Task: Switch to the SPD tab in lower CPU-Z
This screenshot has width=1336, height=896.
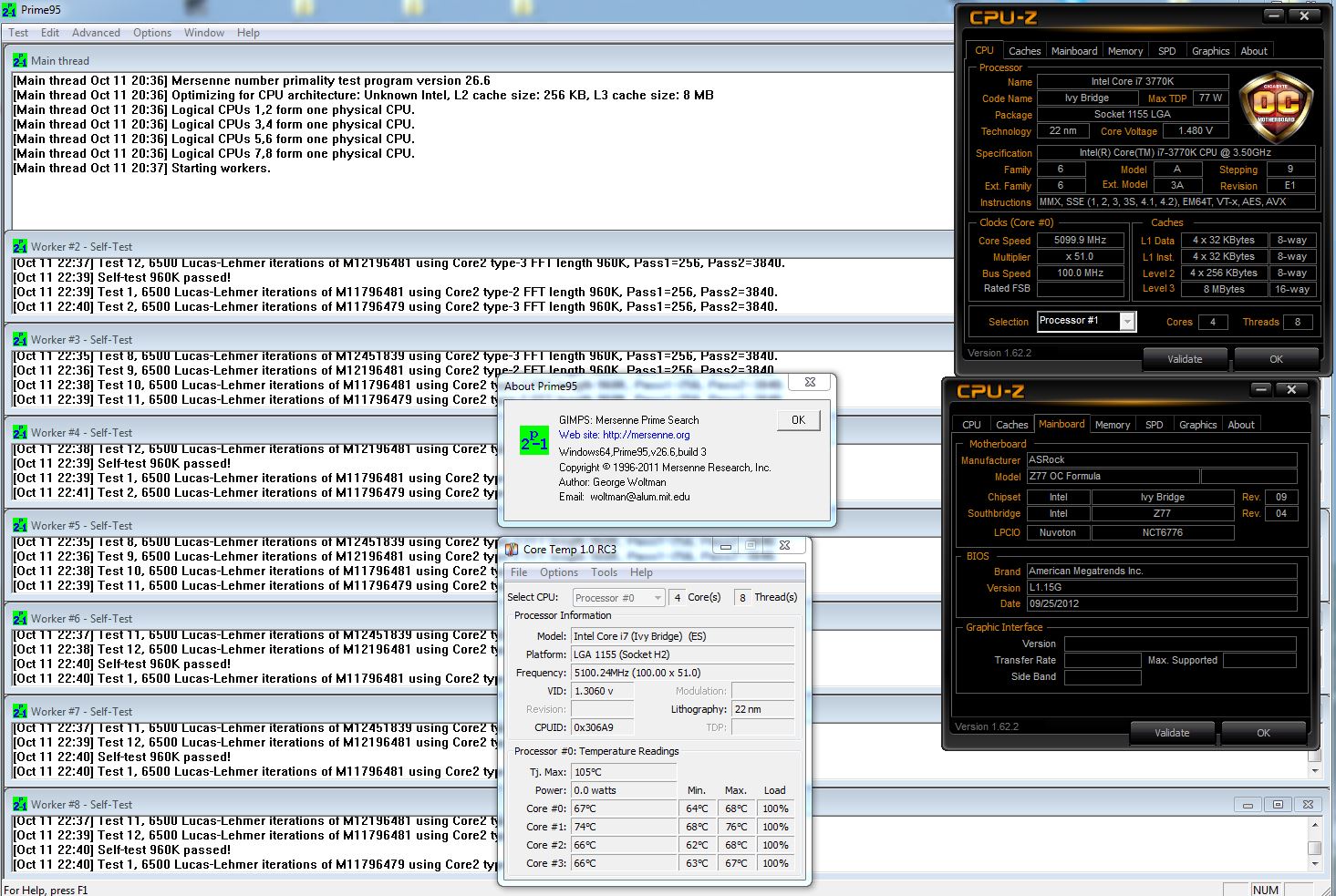Action: click(x=1154, y=425)
